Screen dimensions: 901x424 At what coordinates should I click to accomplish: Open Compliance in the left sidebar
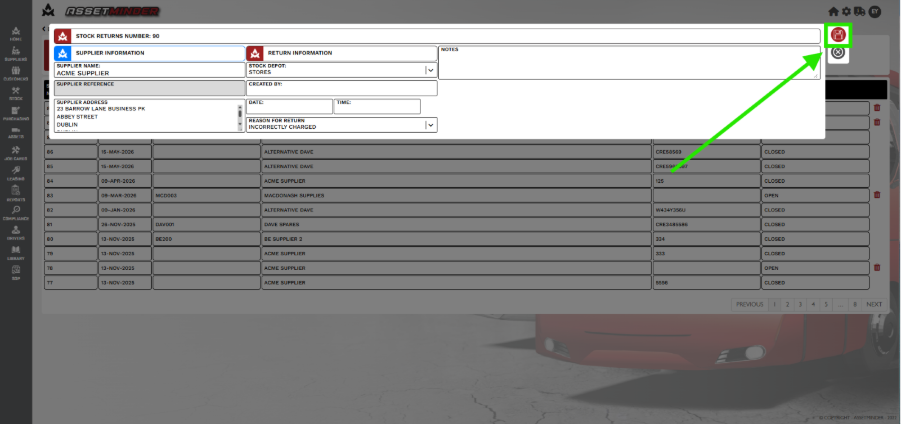[16, 213]
